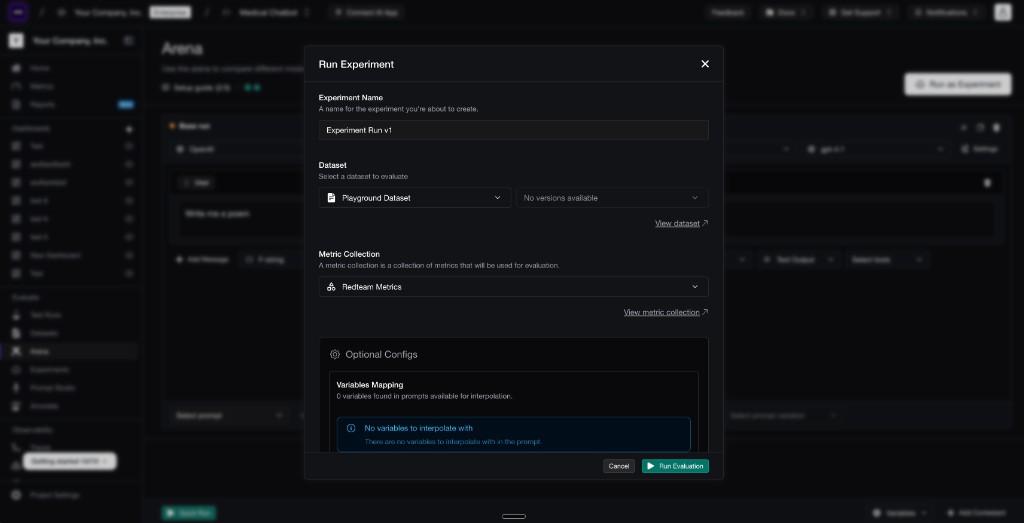Open the Playground Dataset dropdown
Viewport: 1024px width, 523px height.
point(415,198)
